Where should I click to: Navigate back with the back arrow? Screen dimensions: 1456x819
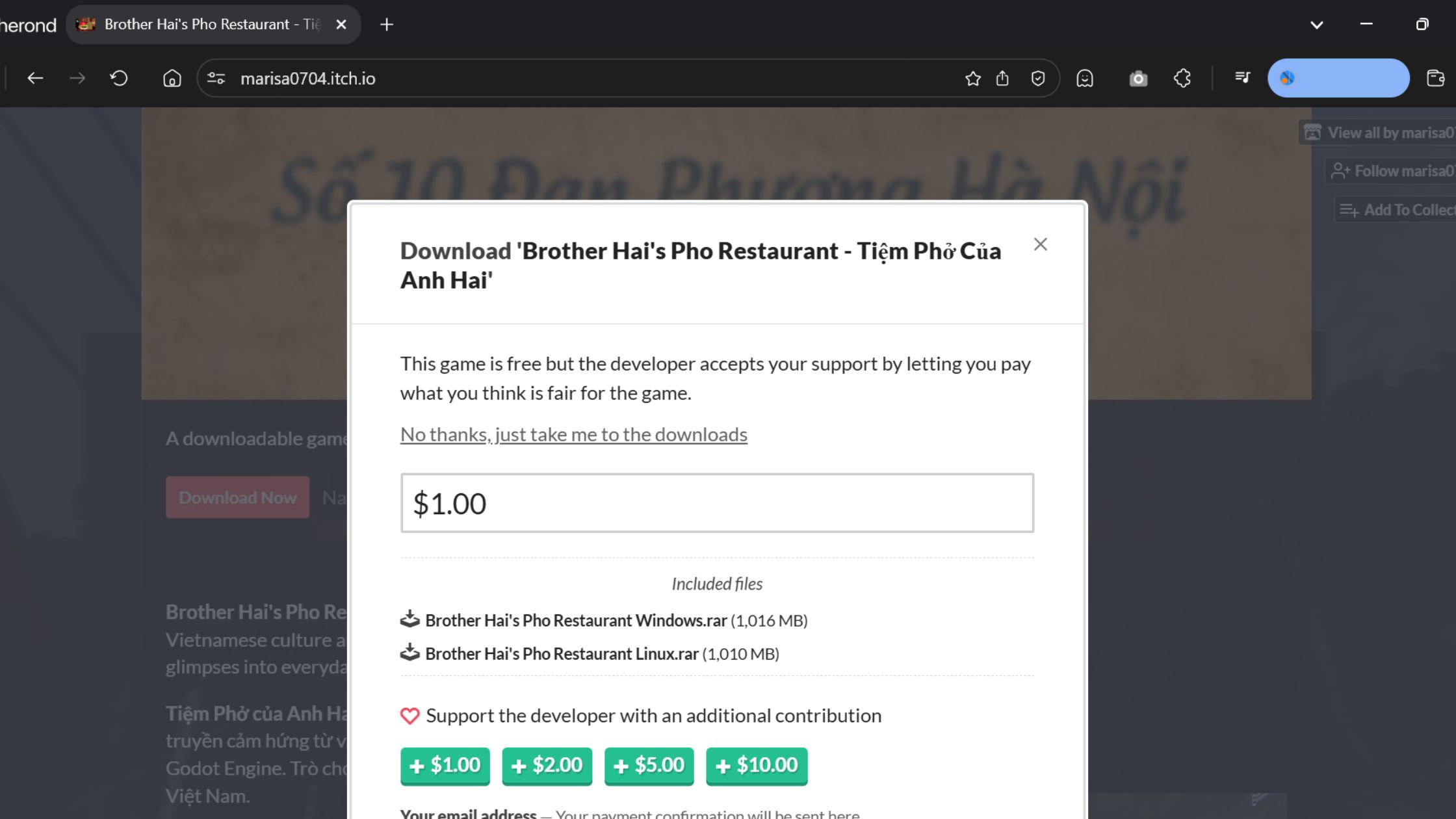36,78
